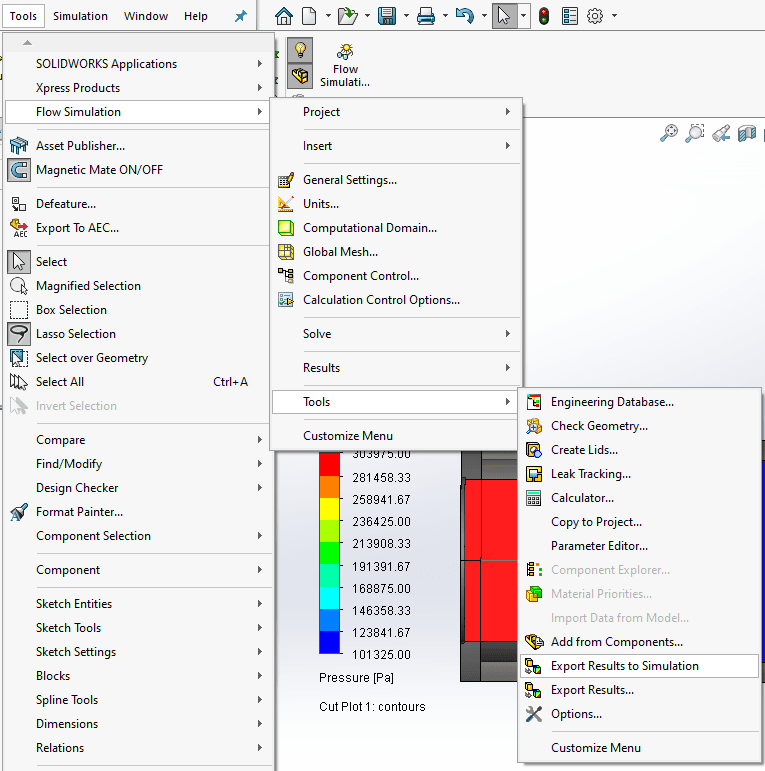Click Export Results to Simulation
Image resolution: width=765 pixels, height=771 pixels.
639,666
